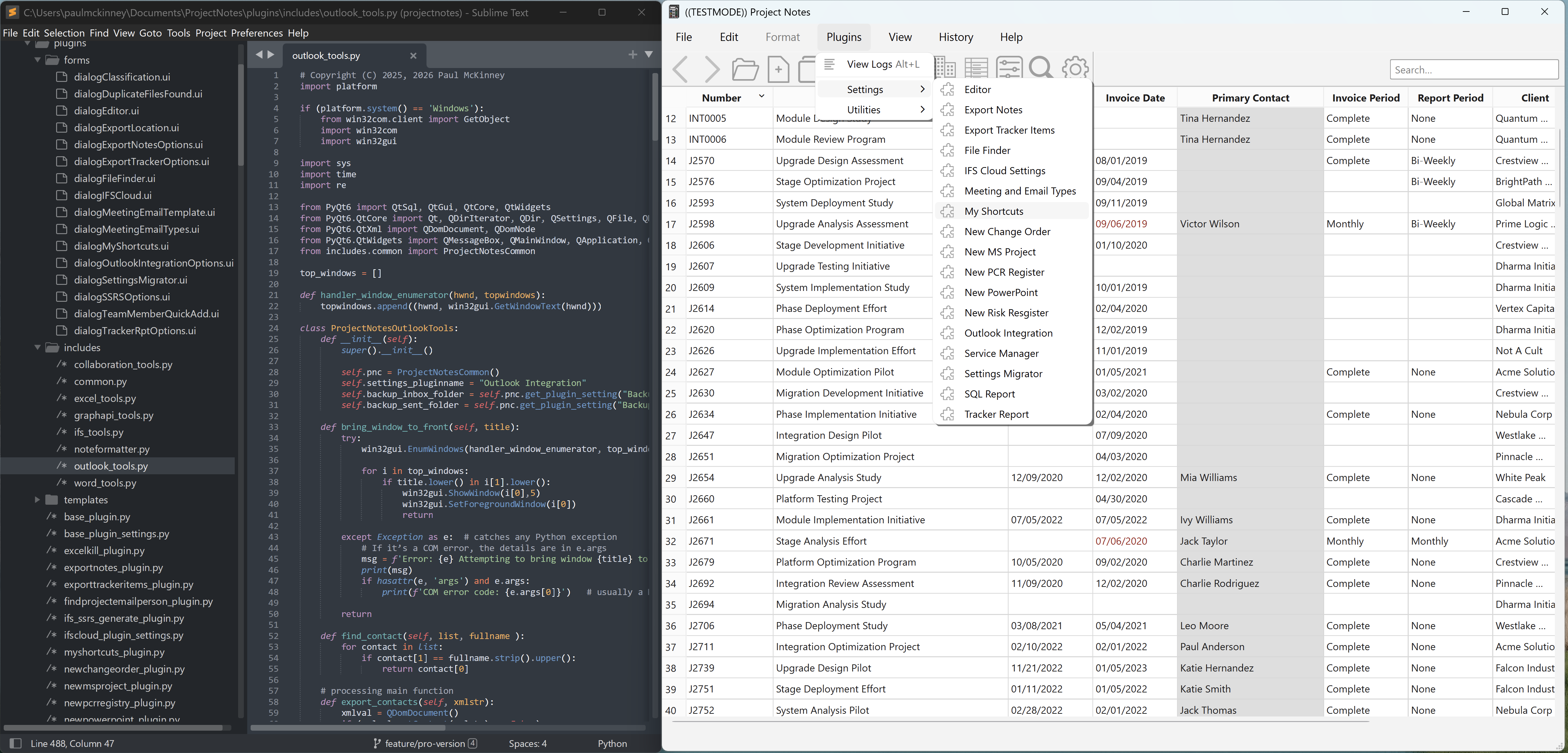Click the Primary Contact column header
1568x753 pixels.
click(1250, 98)
